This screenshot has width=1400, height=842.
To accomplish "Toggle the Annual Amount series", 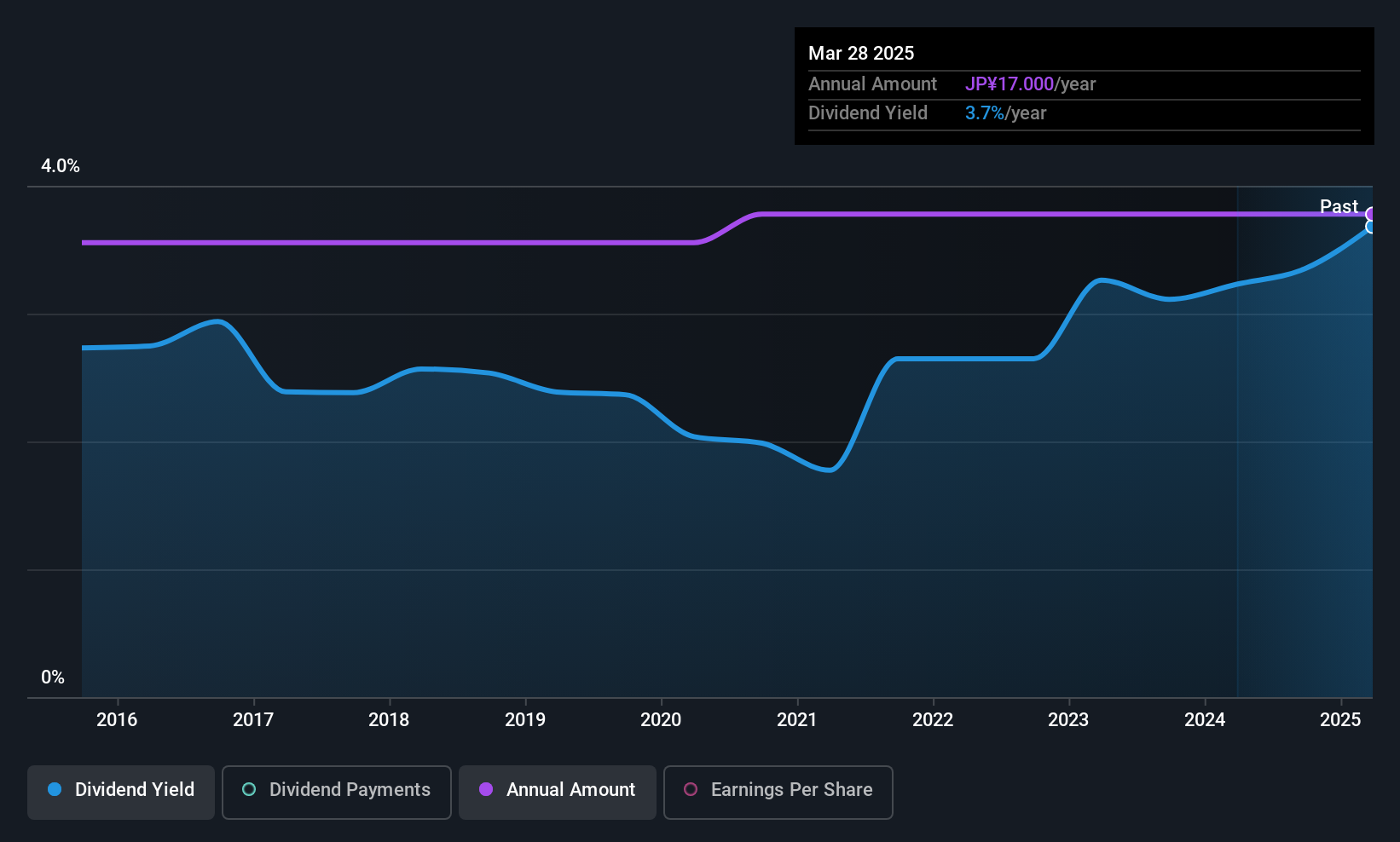I will pos(558,792).
